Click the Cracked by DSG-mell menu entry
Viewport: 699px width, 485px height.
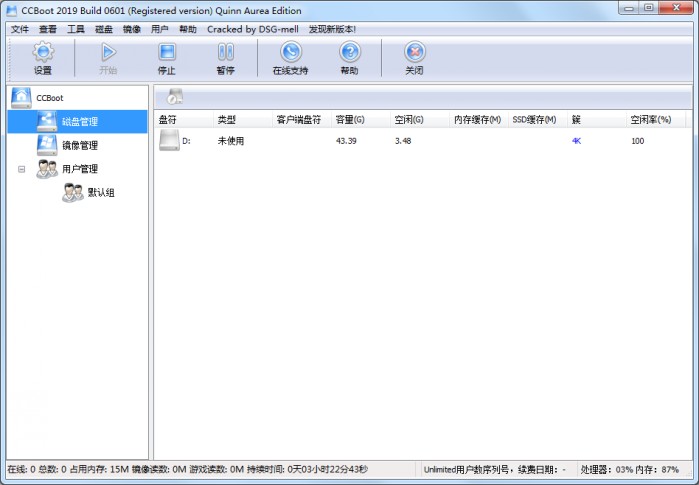(253, 29)
